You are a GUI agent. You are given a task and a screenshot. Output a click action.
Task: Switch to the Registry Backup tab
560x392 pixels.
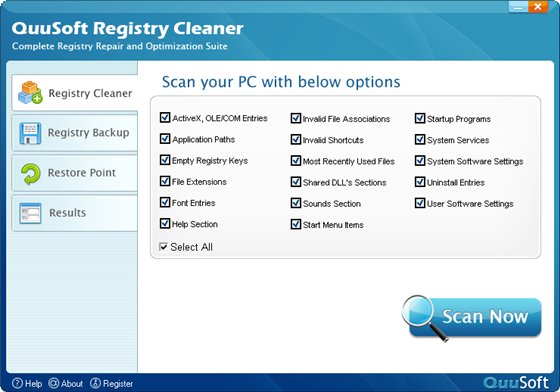click(75, 133)
